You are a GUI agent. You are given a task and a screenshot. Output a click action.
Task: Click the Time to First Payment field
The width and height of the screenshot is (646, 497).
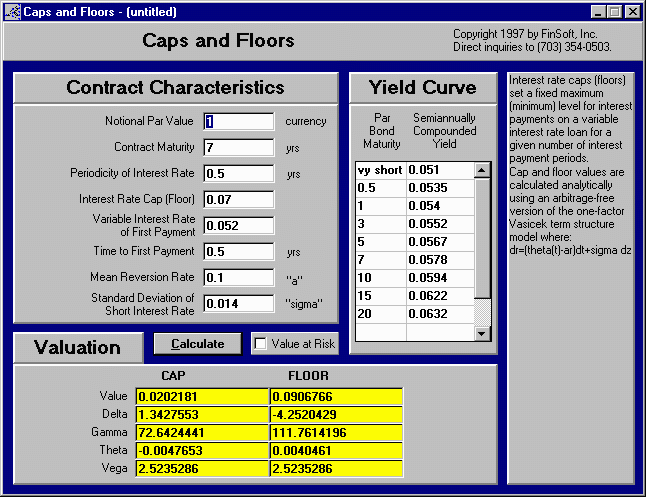tap(239, 251)
